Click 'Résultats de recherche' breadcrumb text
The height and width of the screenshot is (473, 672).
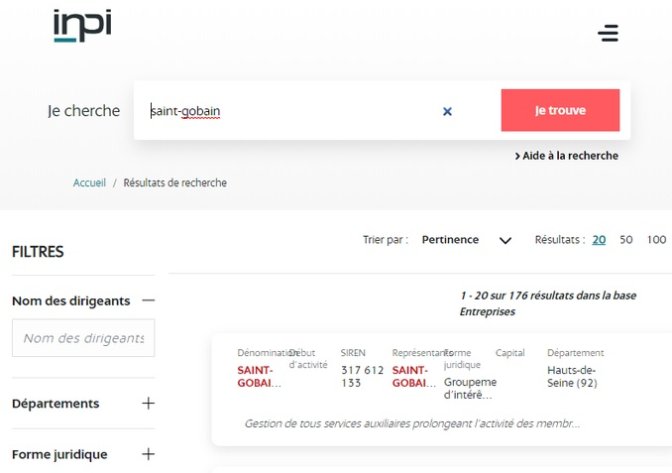[x=175, y=183]
